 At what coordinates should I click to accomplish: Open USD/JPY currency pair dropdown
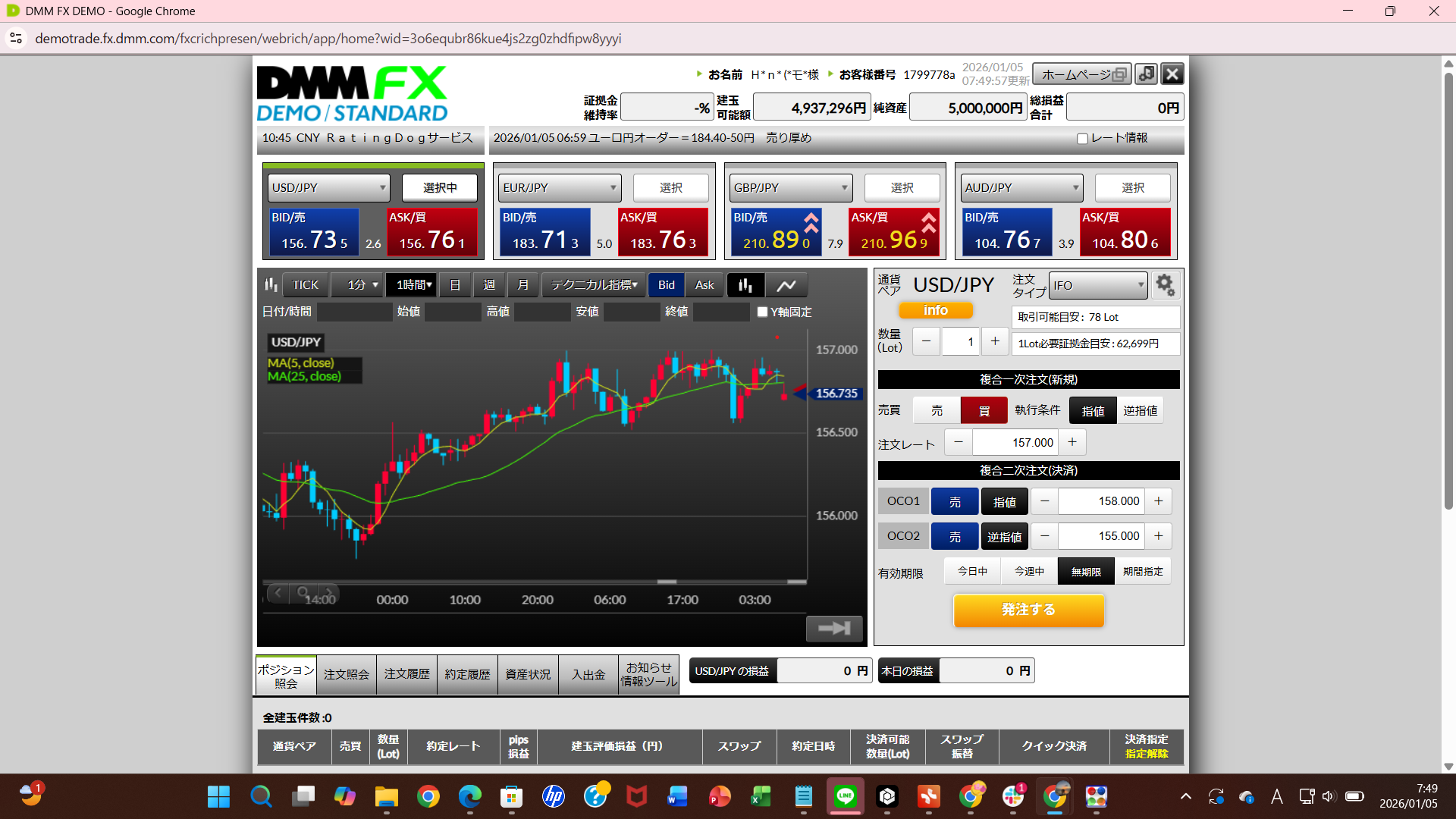point(328,187)
